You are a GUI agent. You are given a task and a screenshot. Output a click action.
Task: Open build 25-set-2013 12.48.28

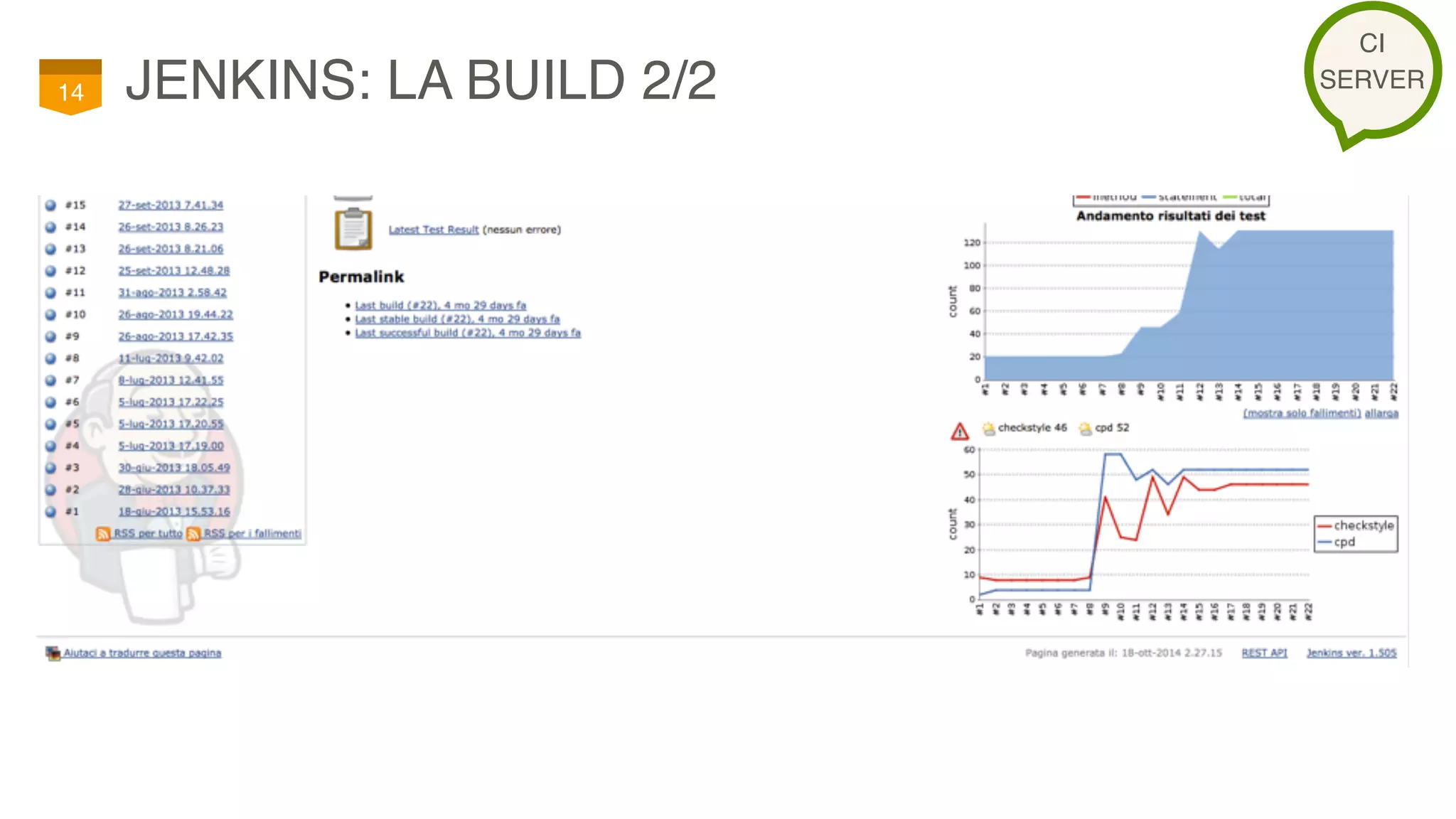pyautogui.click(x=174, y=271)
